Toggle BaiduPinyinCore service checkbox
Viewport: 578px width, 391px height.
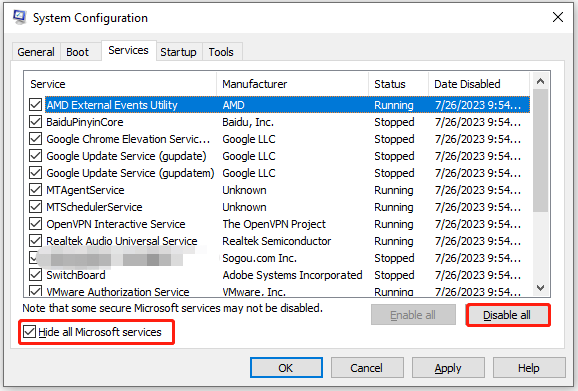(35, 122)
